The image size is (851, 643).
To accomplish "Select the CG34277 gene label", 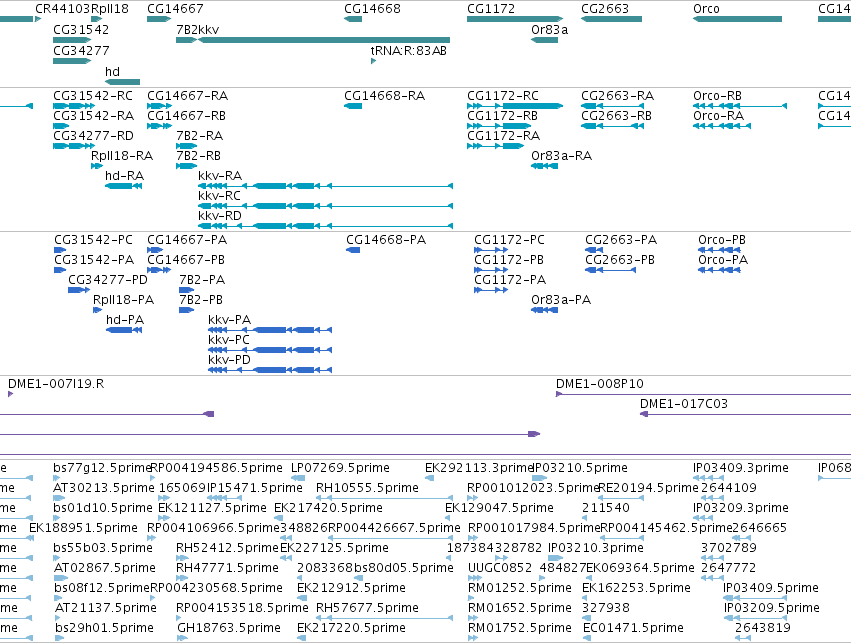I will click(81, 50).
